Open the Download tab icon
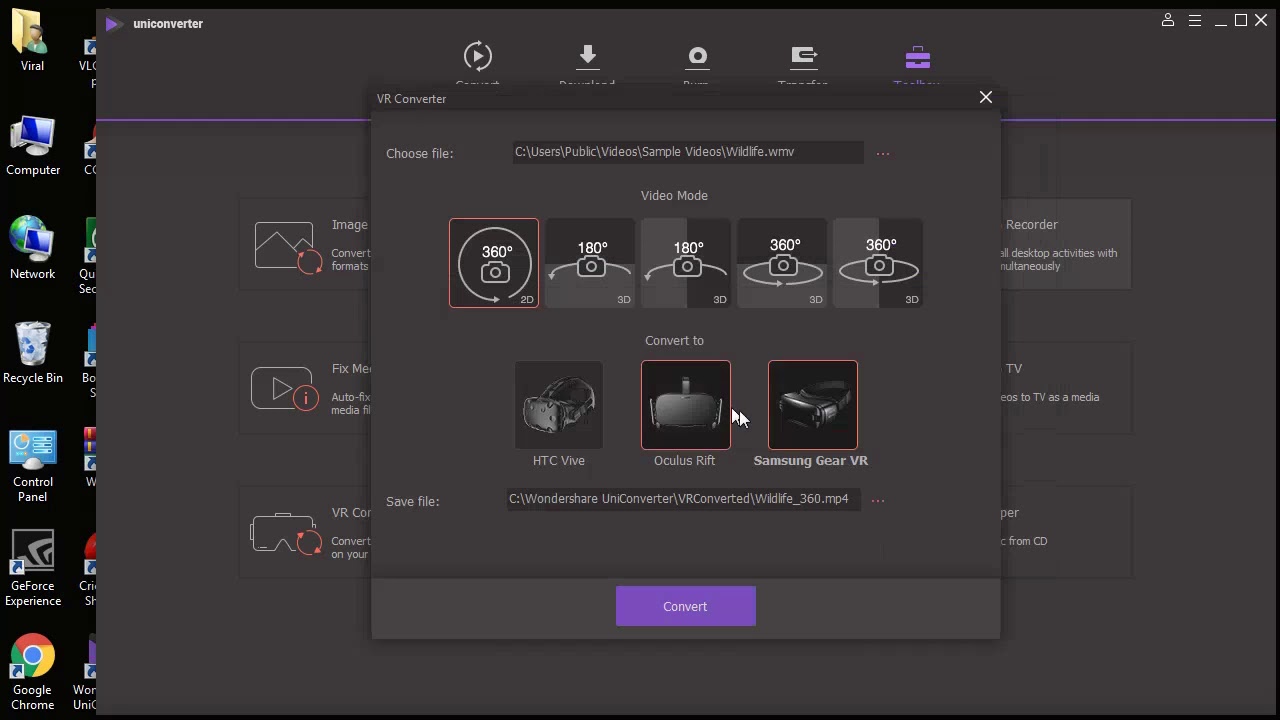The image size is (1280, 720). 587,56
